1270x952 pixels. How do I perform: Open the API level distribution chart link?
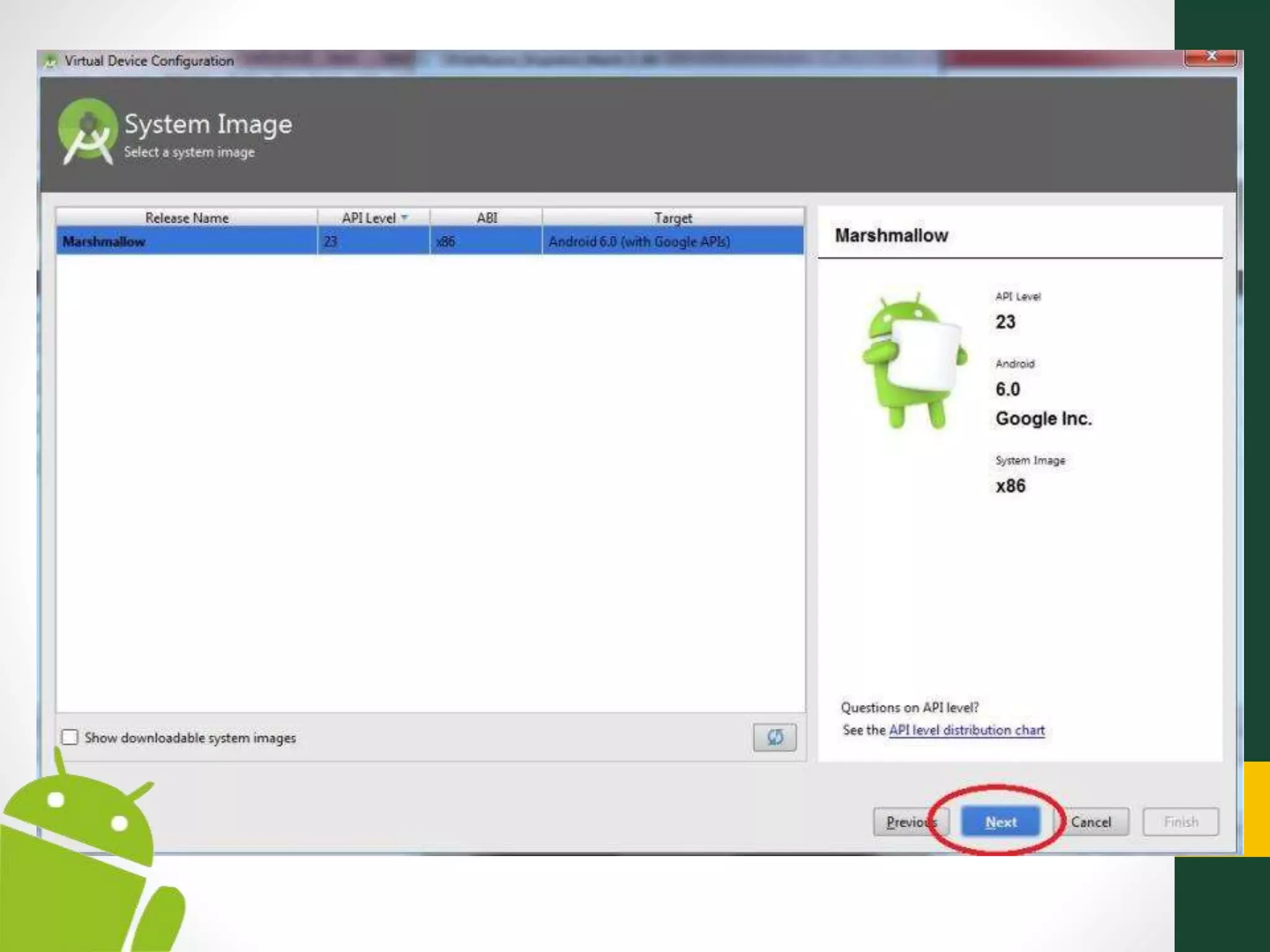[x=966, y=730]
